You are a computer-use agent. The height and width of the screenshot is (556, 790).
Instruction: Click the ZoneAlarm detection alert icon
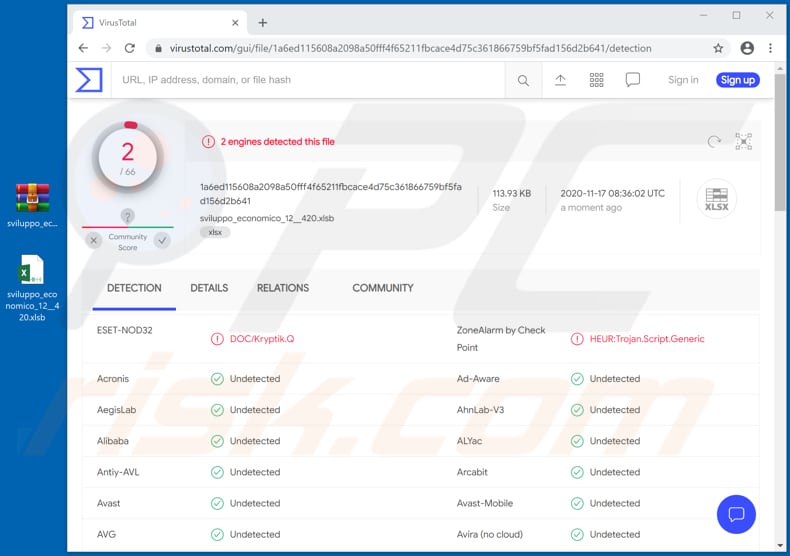577,339
